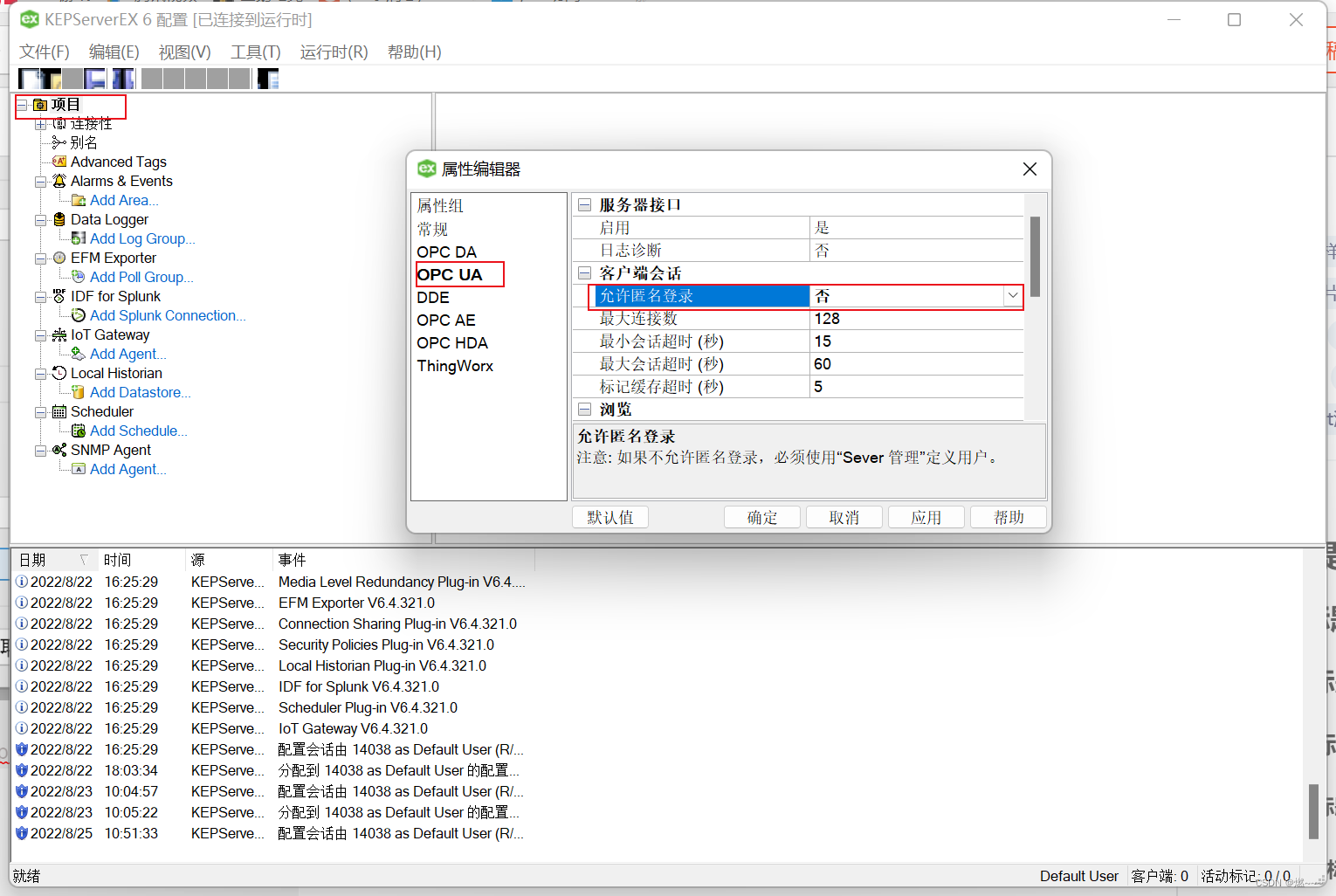Click the 连接性 connectivity icon in tree
The width and height of the screenshot is (1336, 896).
(59, 123)
